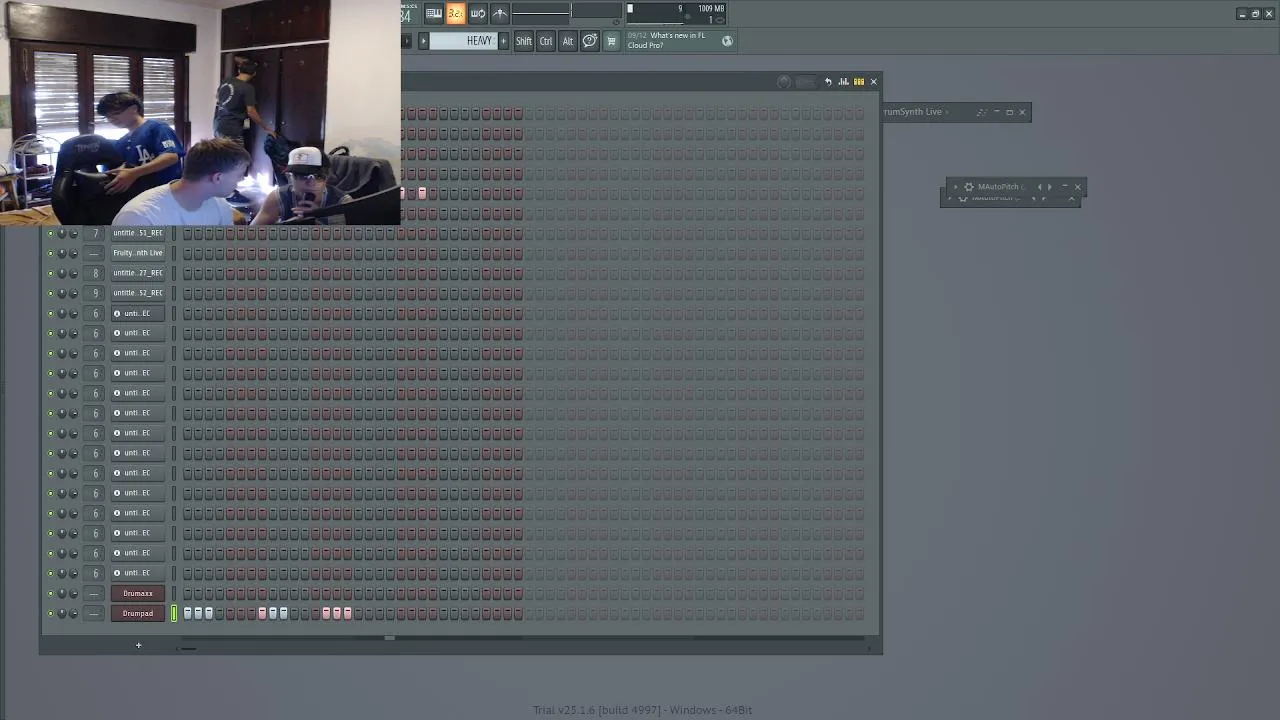
Task: Mute the untitle..52_REC channel LED
Action: pyautogui.click(x=50, y=293)
